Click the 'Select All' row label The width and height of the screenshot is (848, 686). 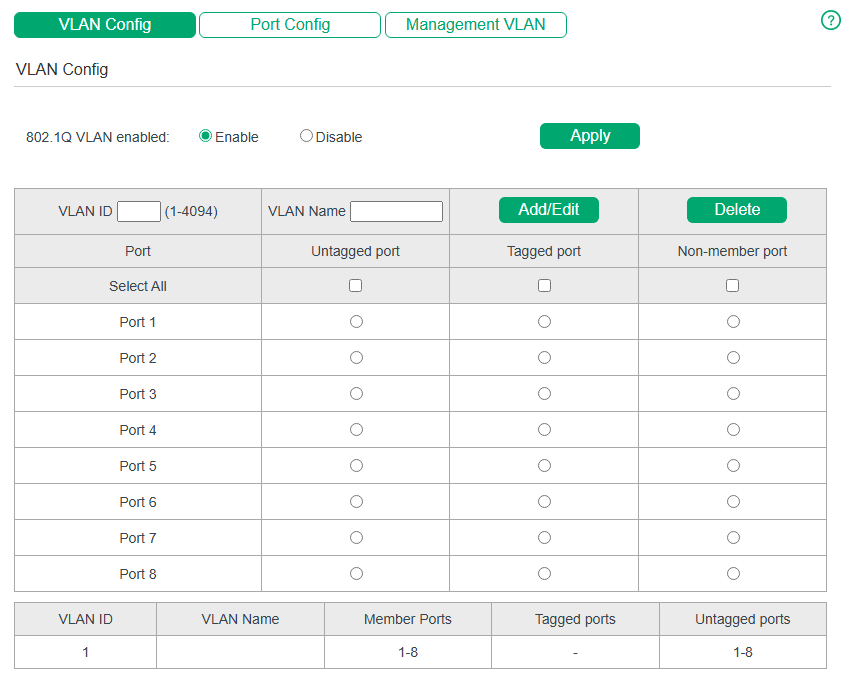coord(138,286)
